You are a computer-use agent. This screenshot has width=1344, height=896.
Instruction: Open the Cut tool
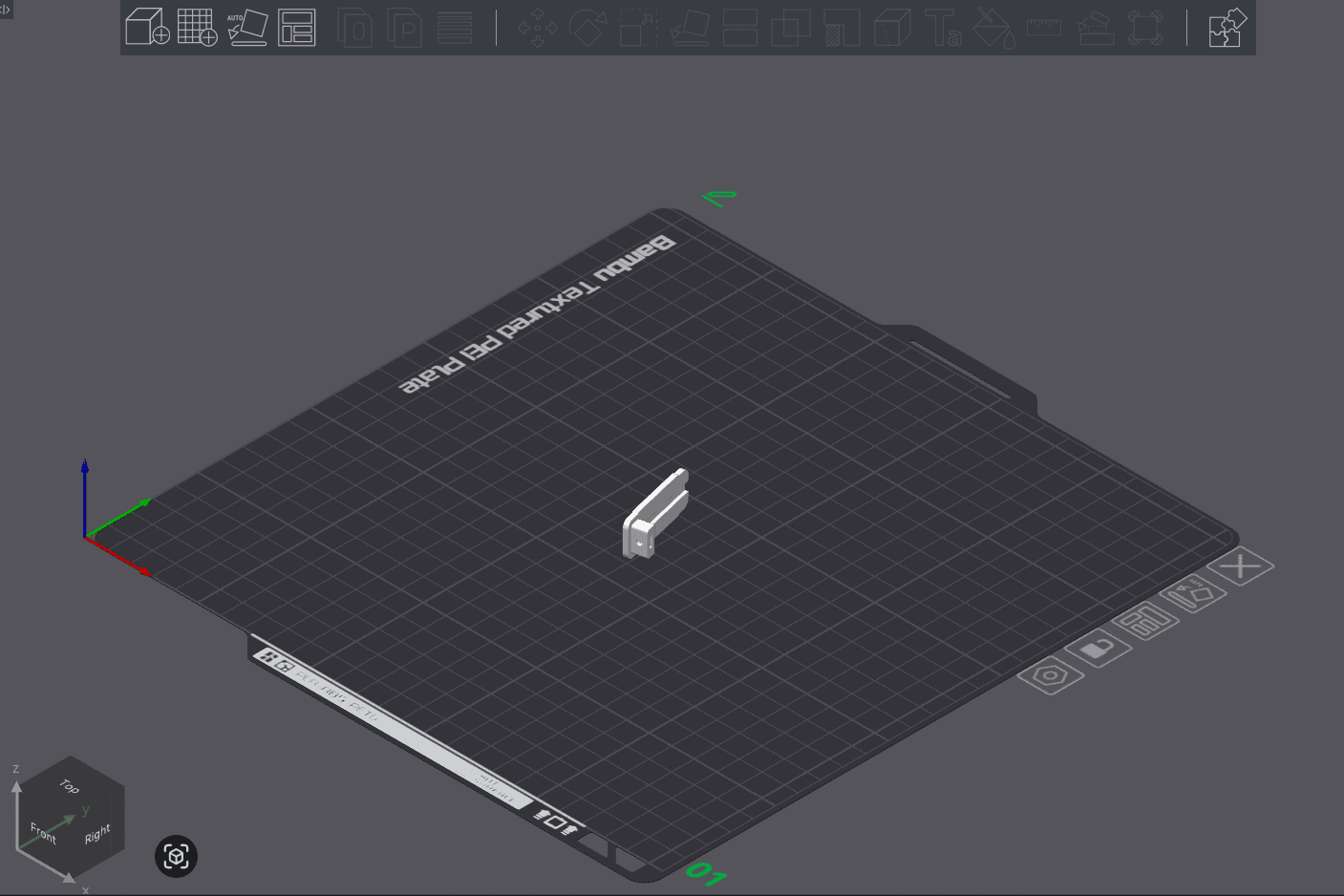(740, 29)
